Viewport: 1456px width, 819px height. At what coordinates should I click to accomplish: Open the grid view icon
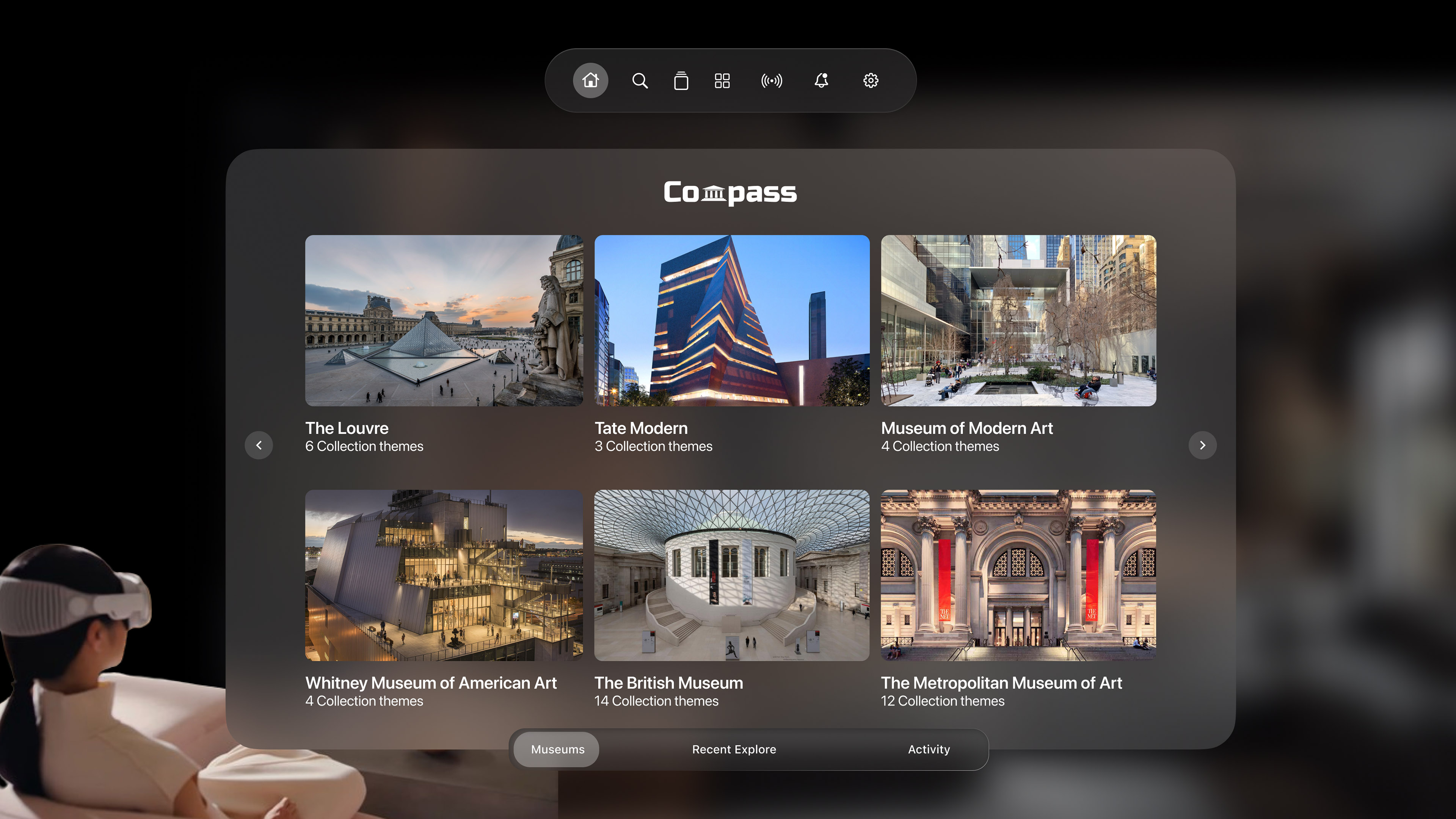point(722,80)
